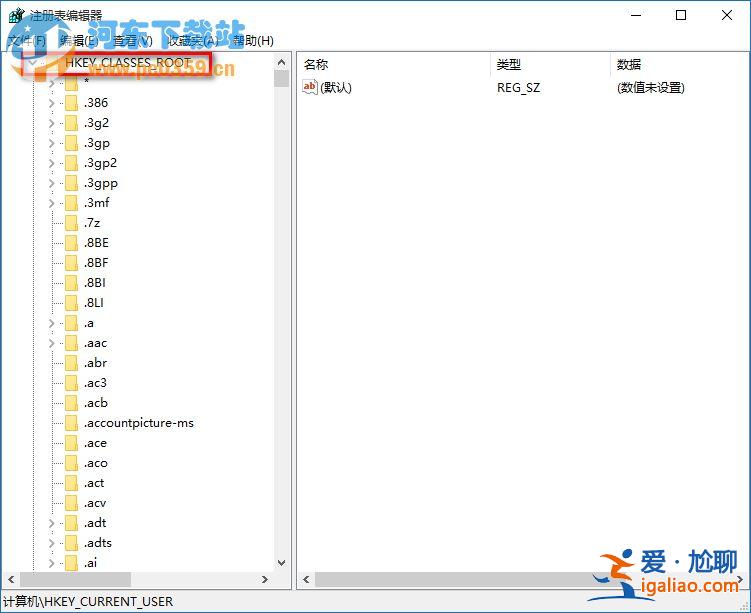Click the (默认) string value icon
This screenshot has width=751, height=613.
click(x=310, y=87)
